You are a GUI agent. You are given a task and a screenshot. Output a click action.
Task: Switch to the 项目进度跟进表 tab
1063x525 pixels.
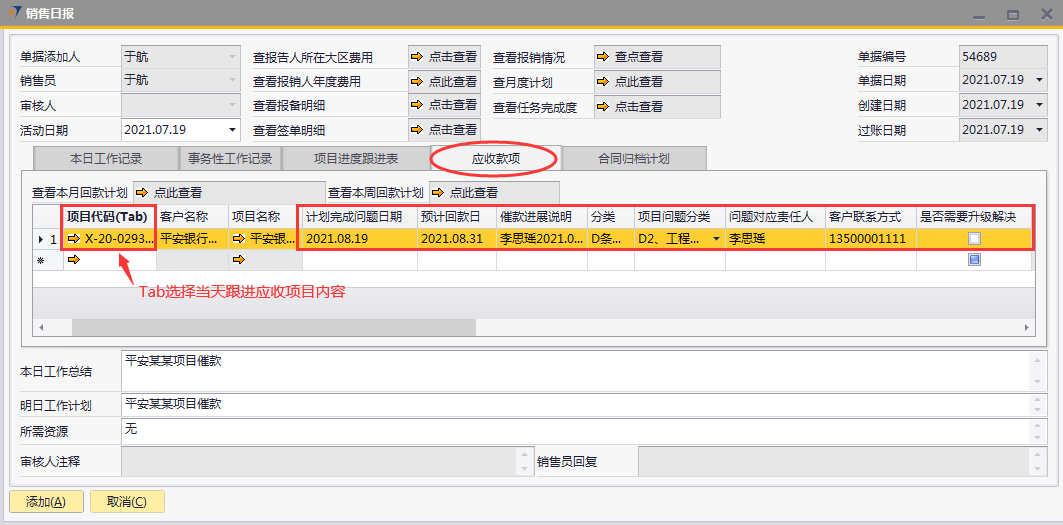[355, 159]
